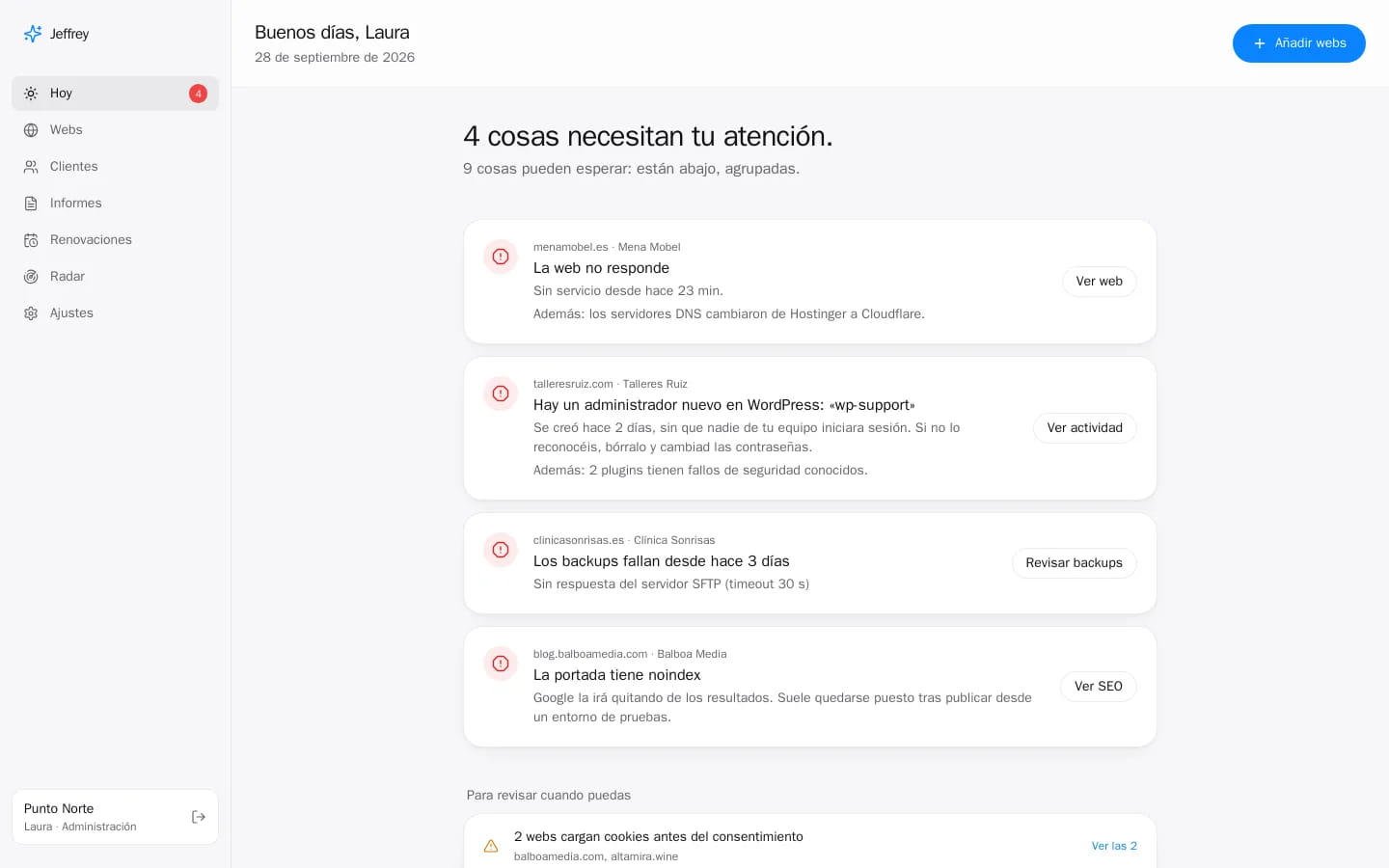1389x868 pixels.
Task: Click Sin servicio desde hace 23 min.
Action: (x=628, y=291)
